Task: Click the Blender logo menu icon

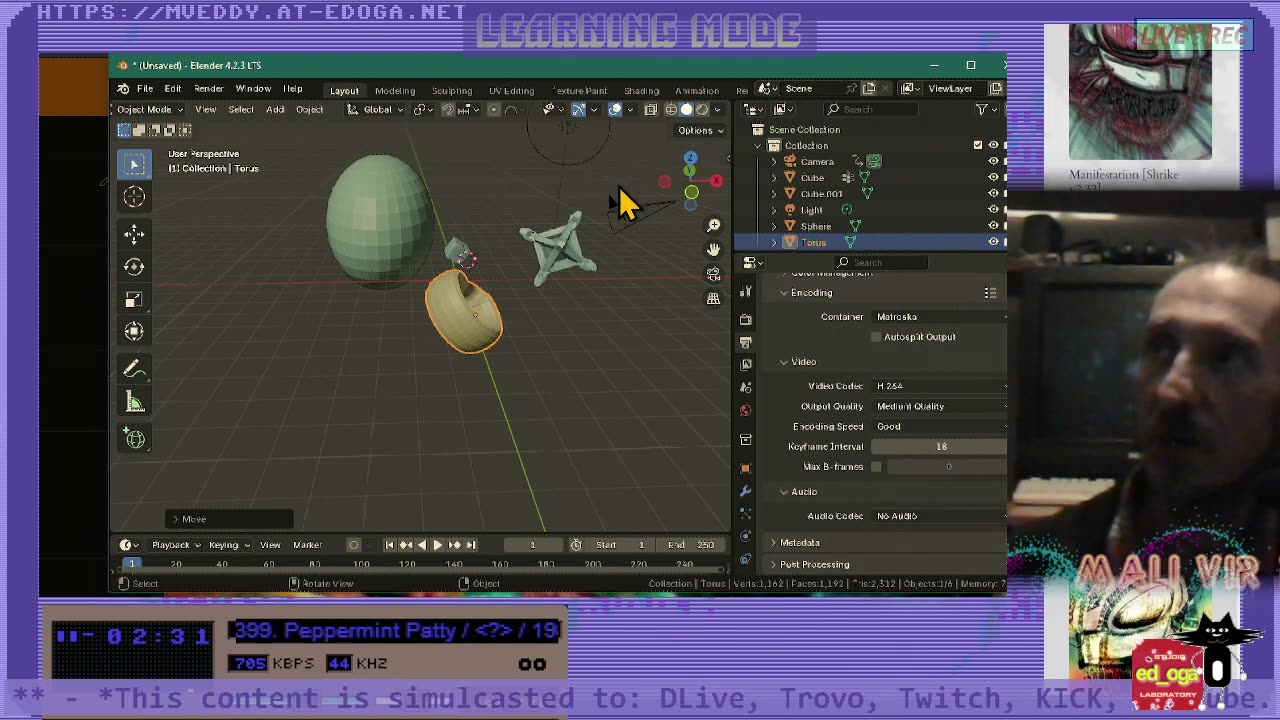Action: click(x=123, y=89)
